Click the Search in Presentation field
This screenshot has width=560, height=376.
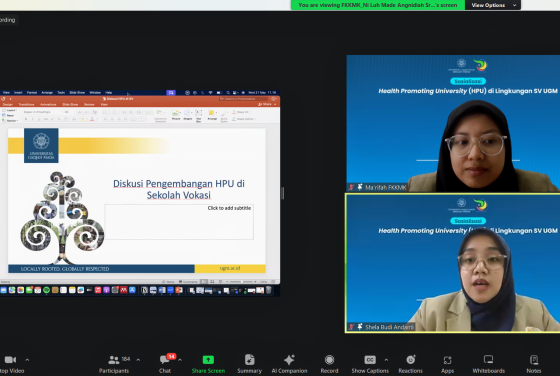click(x=244, y=99)
